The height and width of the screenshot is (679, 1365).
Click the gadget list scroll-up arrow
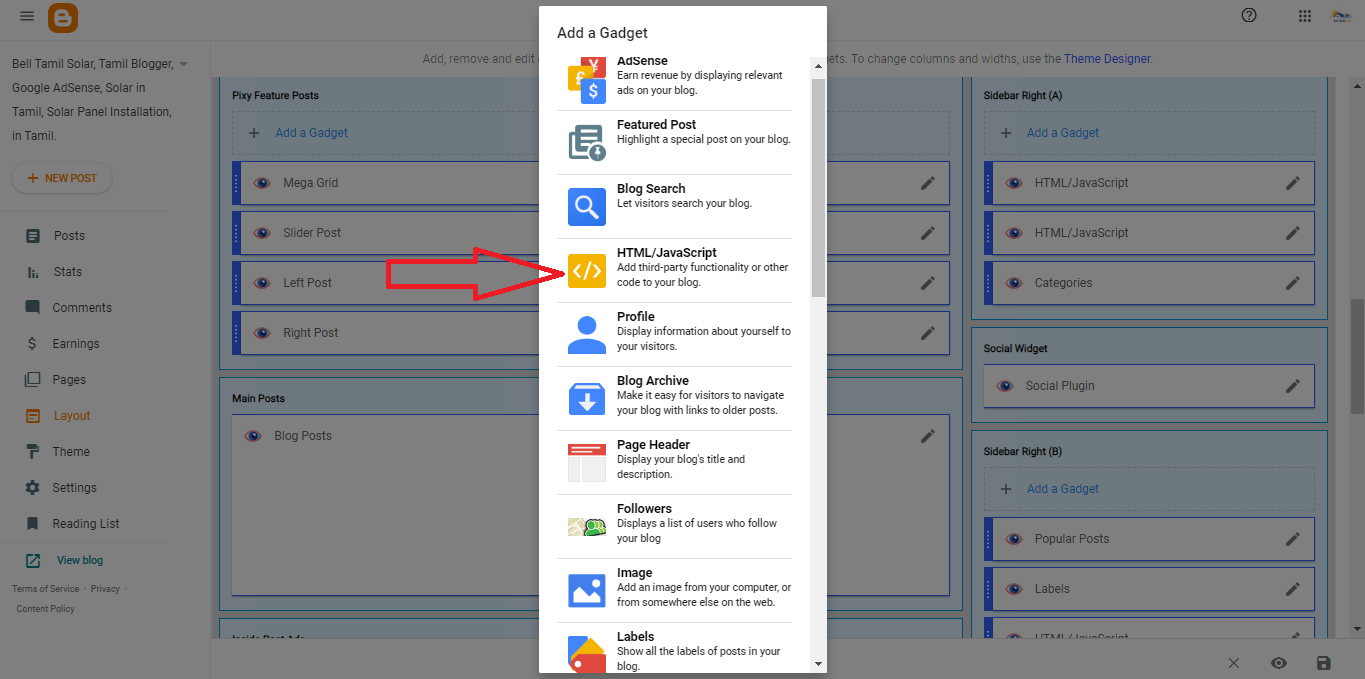tap(818, 67)
